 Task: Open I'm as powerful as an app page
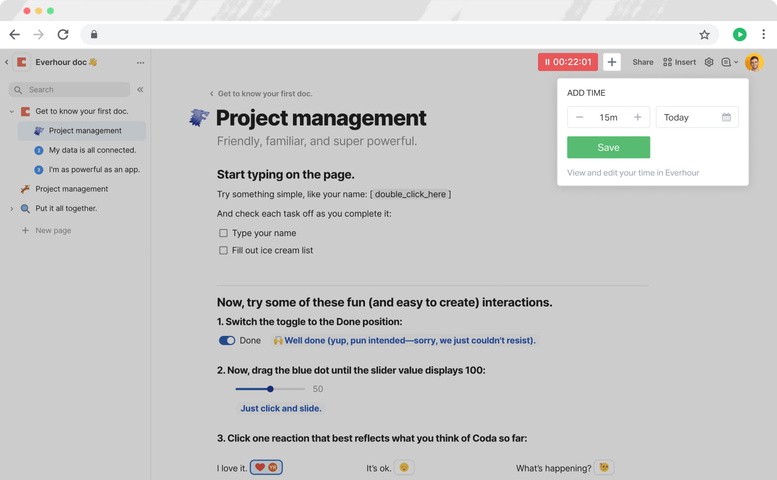pyautogui.click(x=94, y=169)
